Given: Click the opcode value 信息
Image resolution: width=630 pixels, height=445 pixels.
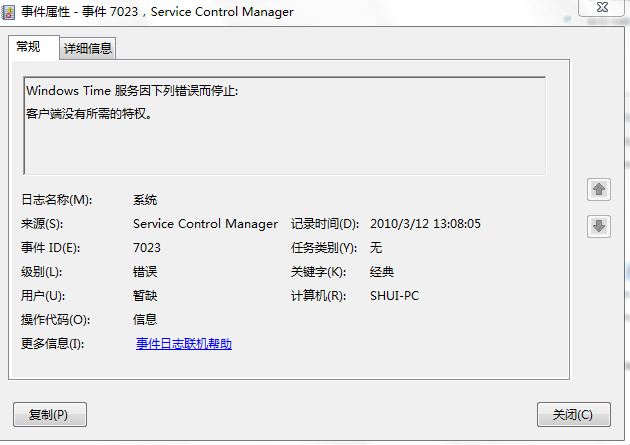Looking at the screenshot, I should coord(145,320).
